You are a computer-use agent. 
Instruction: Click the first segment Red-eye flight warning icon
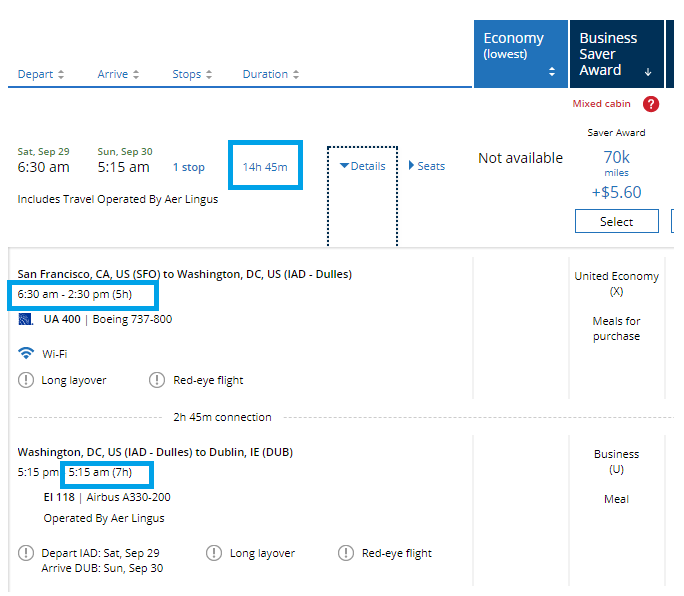(x=157, y=380)
